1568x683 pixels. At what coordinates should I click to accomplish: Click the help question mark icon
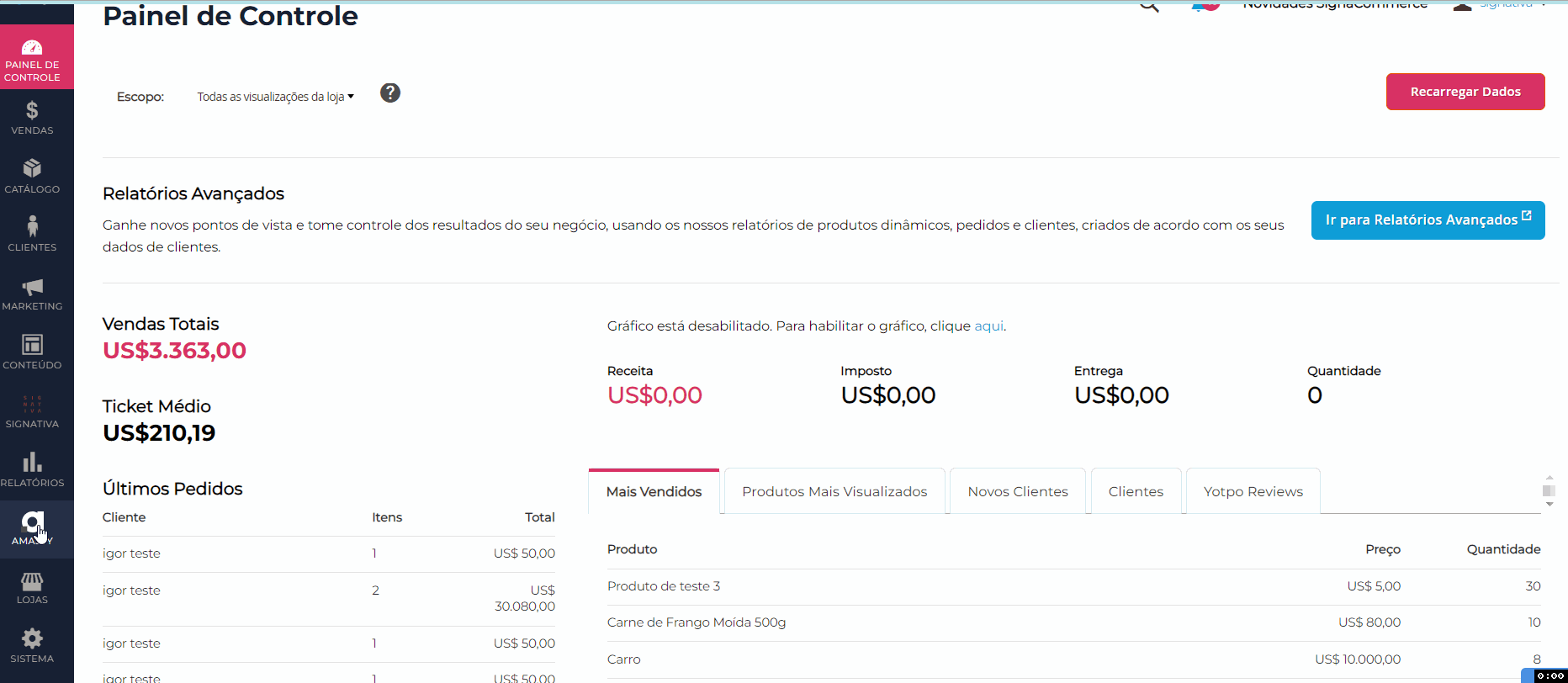coord(390,93)
